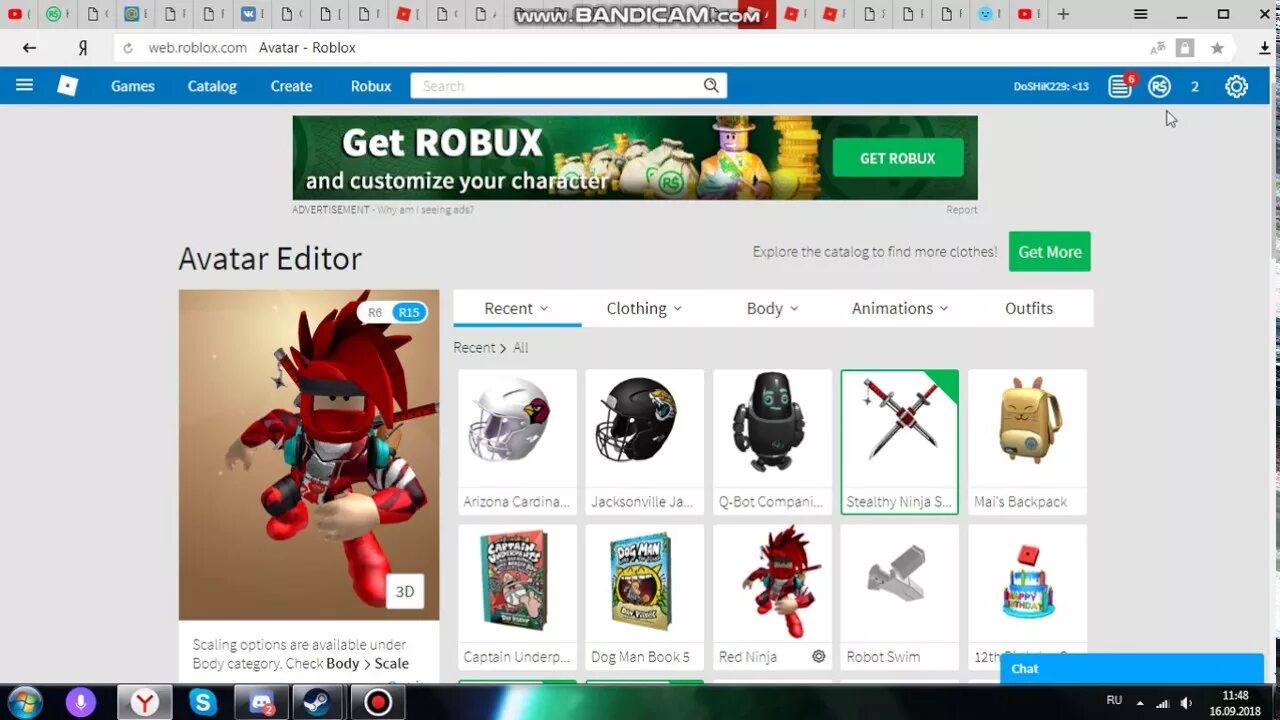Open the notifications feed icon
Image resolution: width=1280 pixels, height=720 pixels.
1120,87
